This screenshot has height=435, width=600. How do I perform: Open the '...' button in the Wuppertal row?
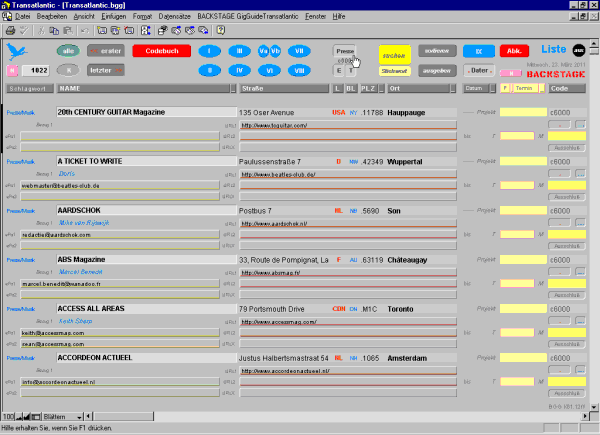(580, 174)
